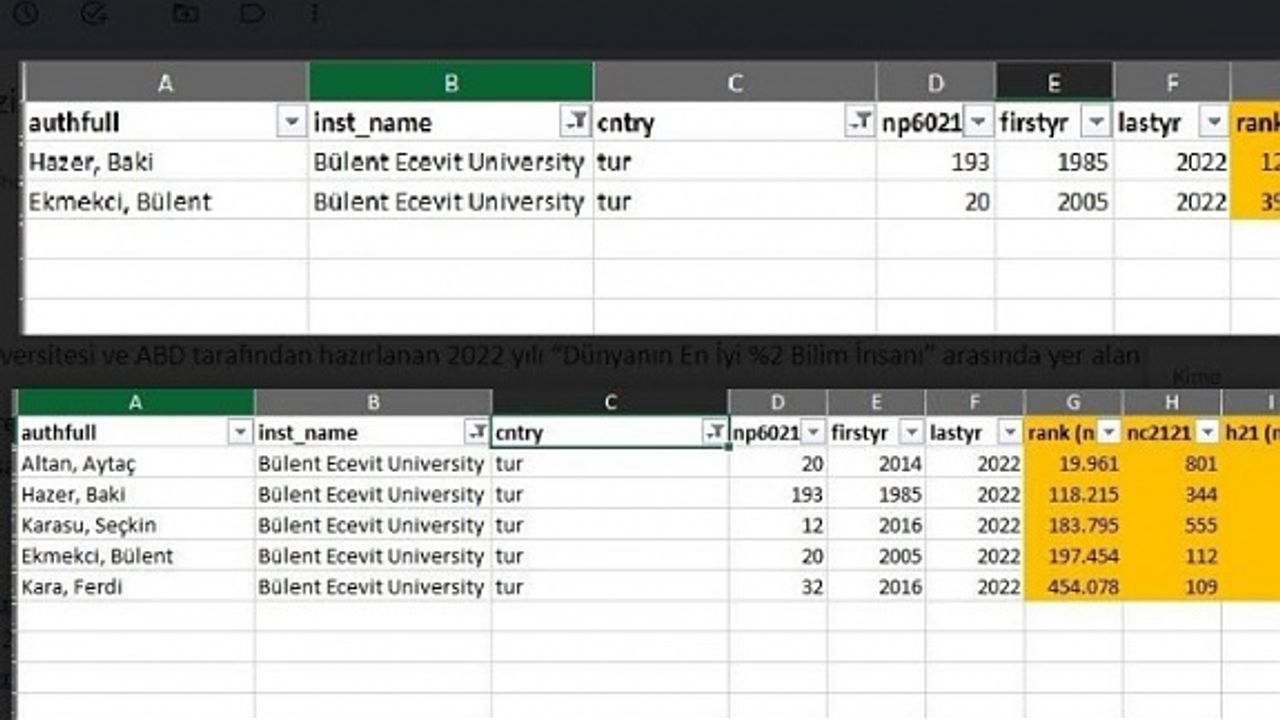Click the label tag icon
Image resolution: width=1280 pixels, height=720 pixels.
(252, 12)
